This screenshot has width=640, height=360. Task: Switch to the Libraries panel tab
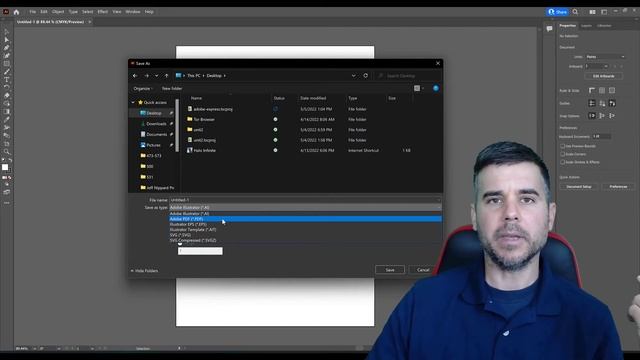[x=604, y=26]
